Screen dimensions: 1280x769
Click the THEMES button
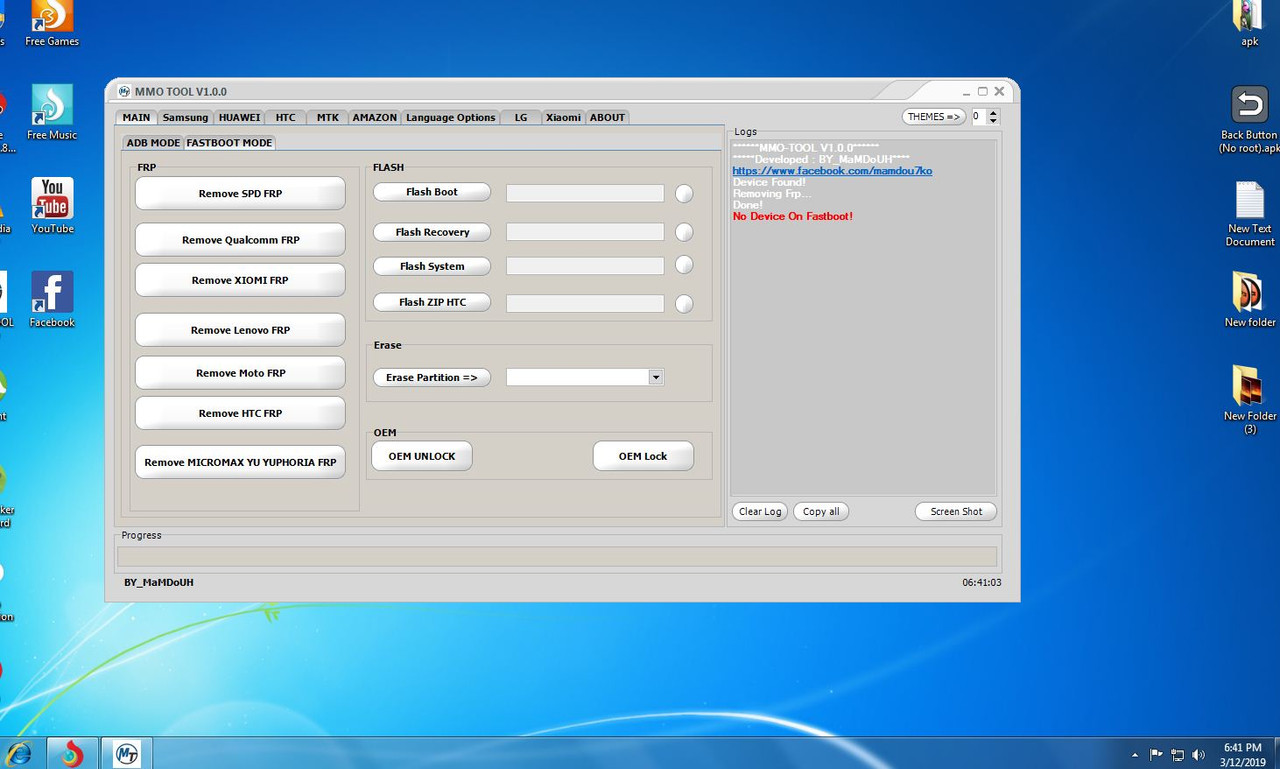click(934, 117)
